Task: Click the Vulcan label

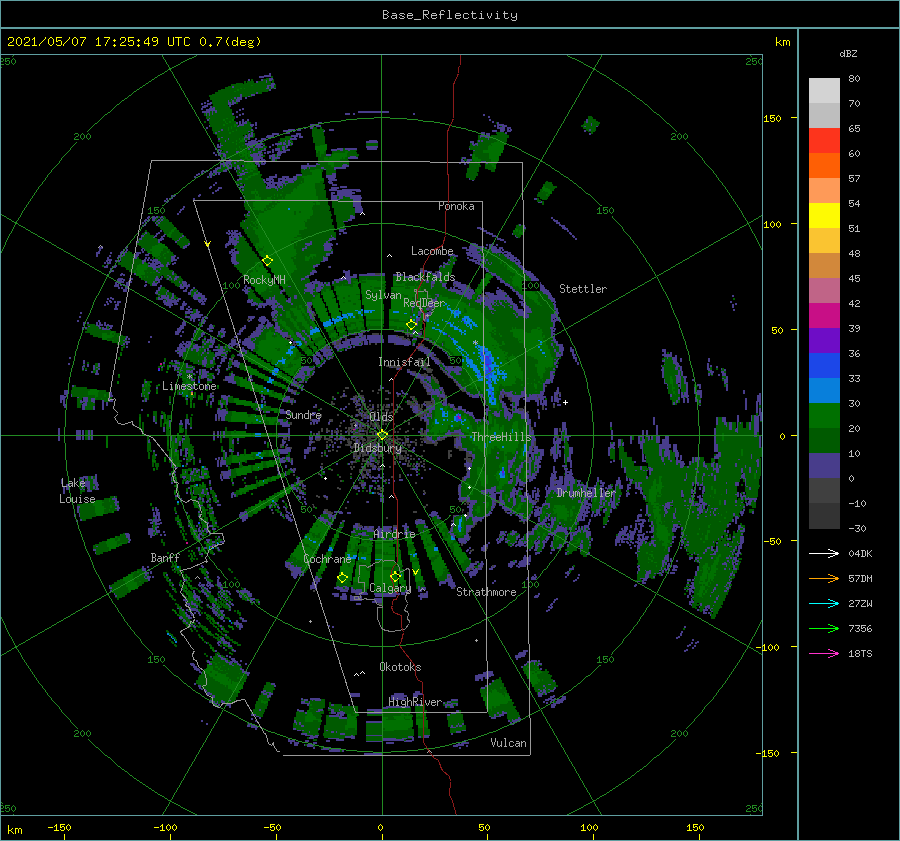Action: (x=509, y=743)
